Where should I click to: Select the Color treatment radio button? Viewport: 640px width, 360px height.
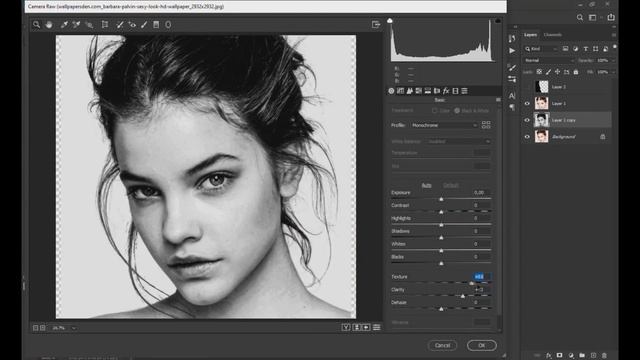435,111
